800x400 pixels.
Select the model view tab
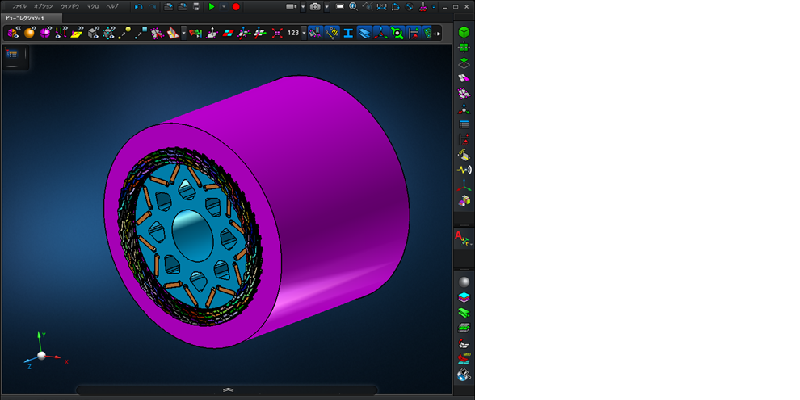(x=31, y=18)
